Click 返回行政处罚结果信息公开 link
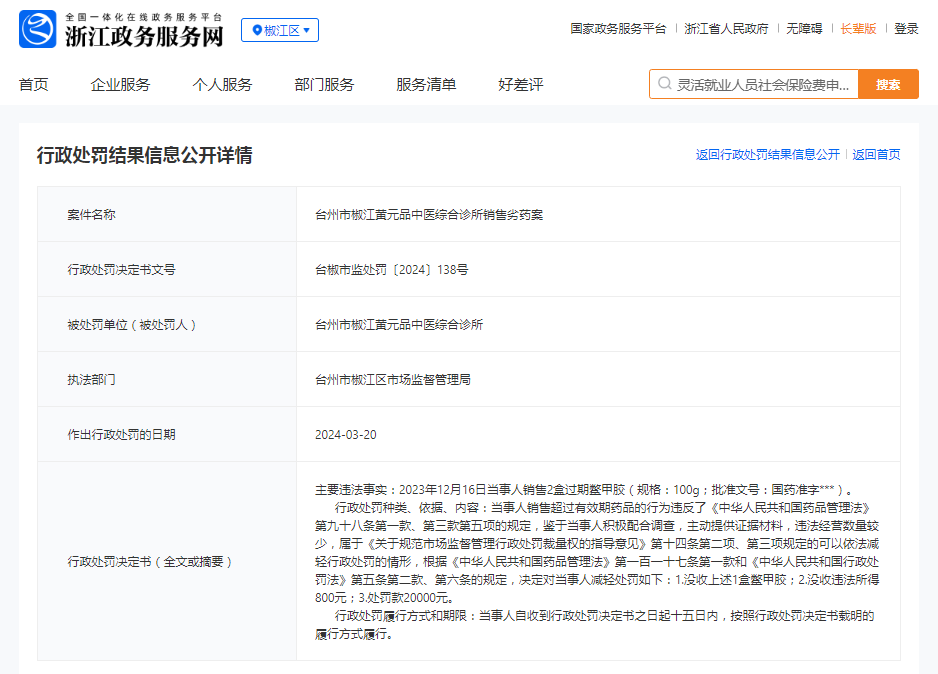Viewport: 938px width, 674px height. coord(768,154)
